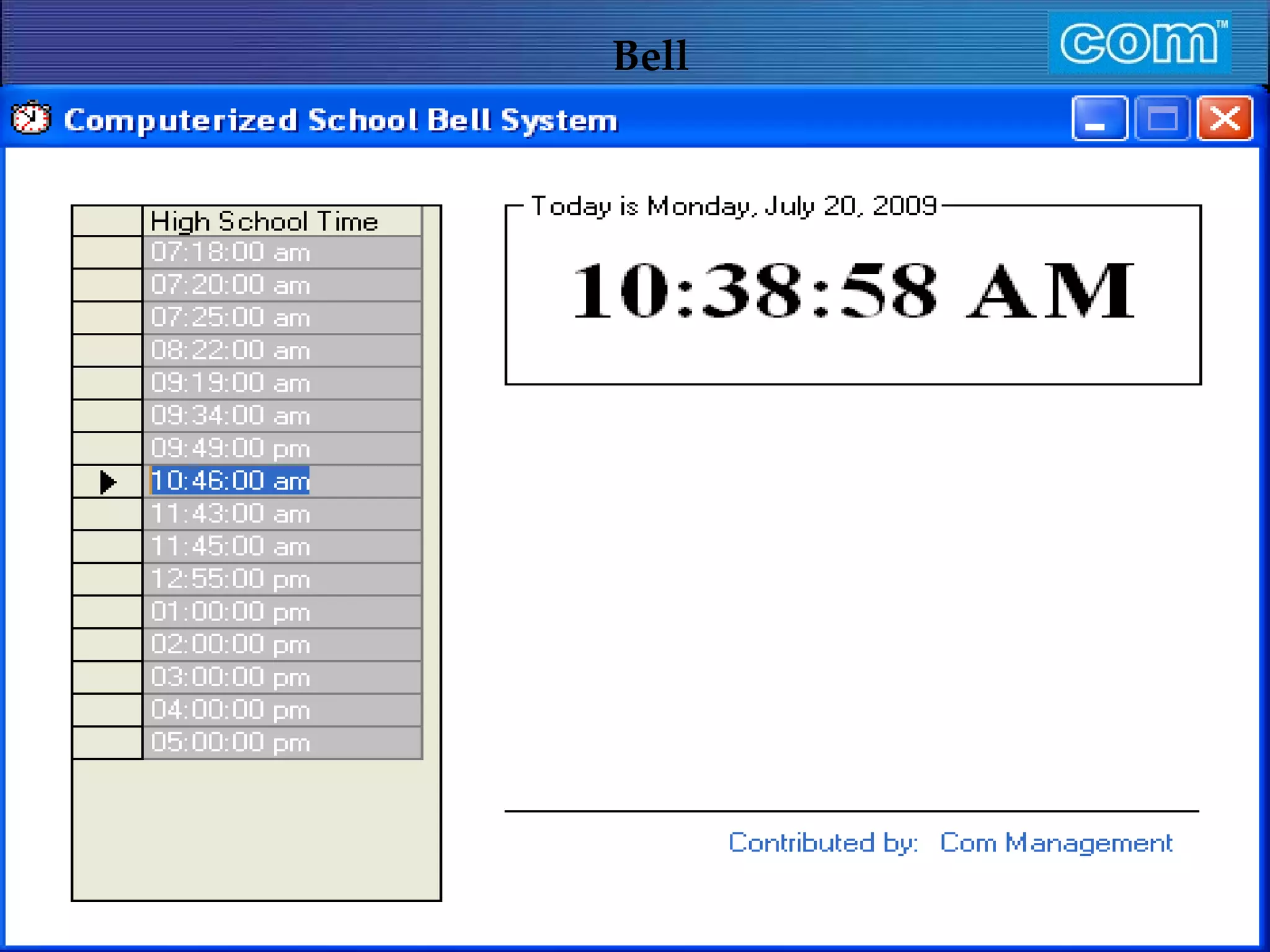Select the 09:34:00 am bell time
1270x952 pixels.
(x=282, y=416)
